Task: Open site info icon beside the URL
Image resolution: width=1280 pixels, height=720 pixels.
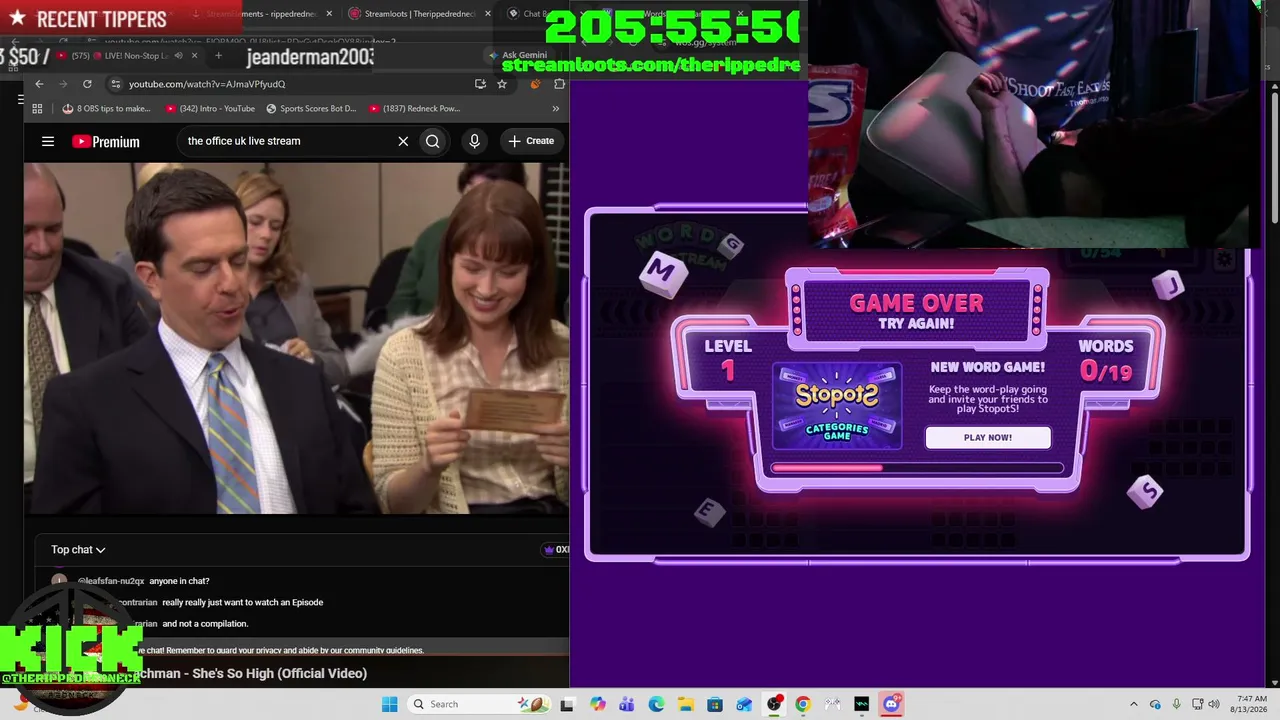Action: tap(116, 84)
